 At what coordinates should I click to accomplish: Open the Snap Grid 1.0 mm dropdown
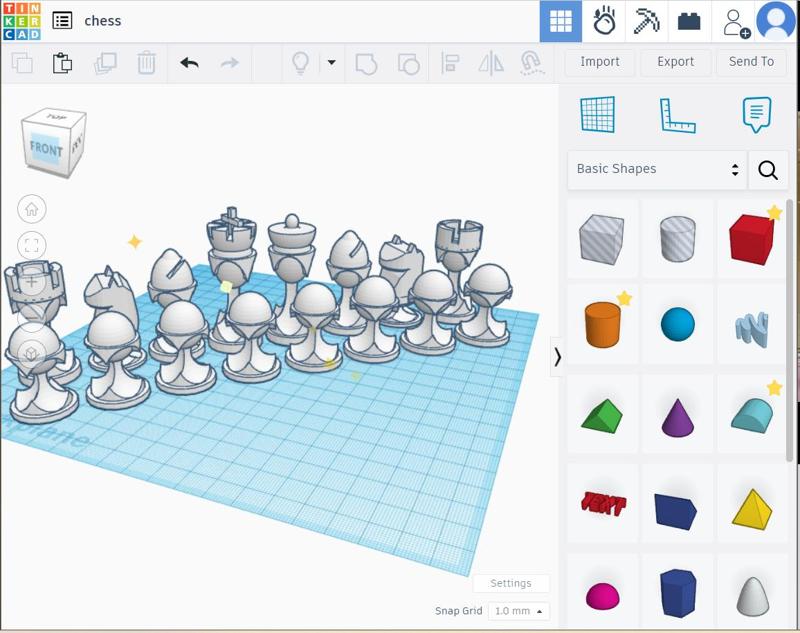pyautogui.click(x=519, y=611)
